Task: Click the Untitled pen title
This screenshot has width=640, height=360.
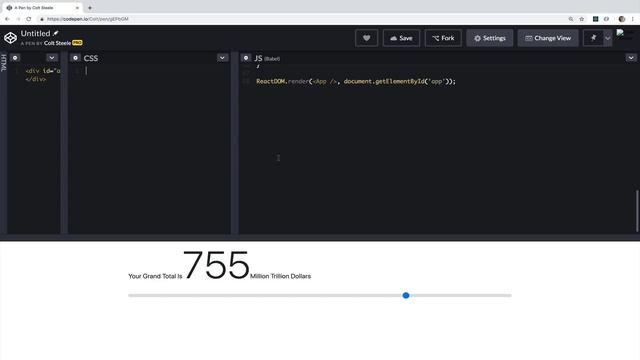Action: click(36, 33)
